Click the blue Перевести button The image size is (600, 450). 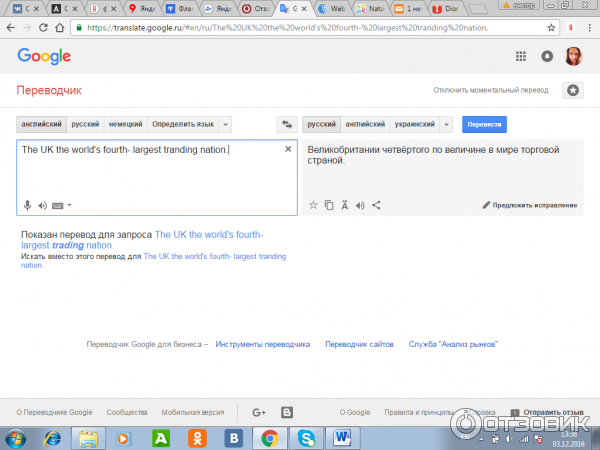[x=484, y=124]
